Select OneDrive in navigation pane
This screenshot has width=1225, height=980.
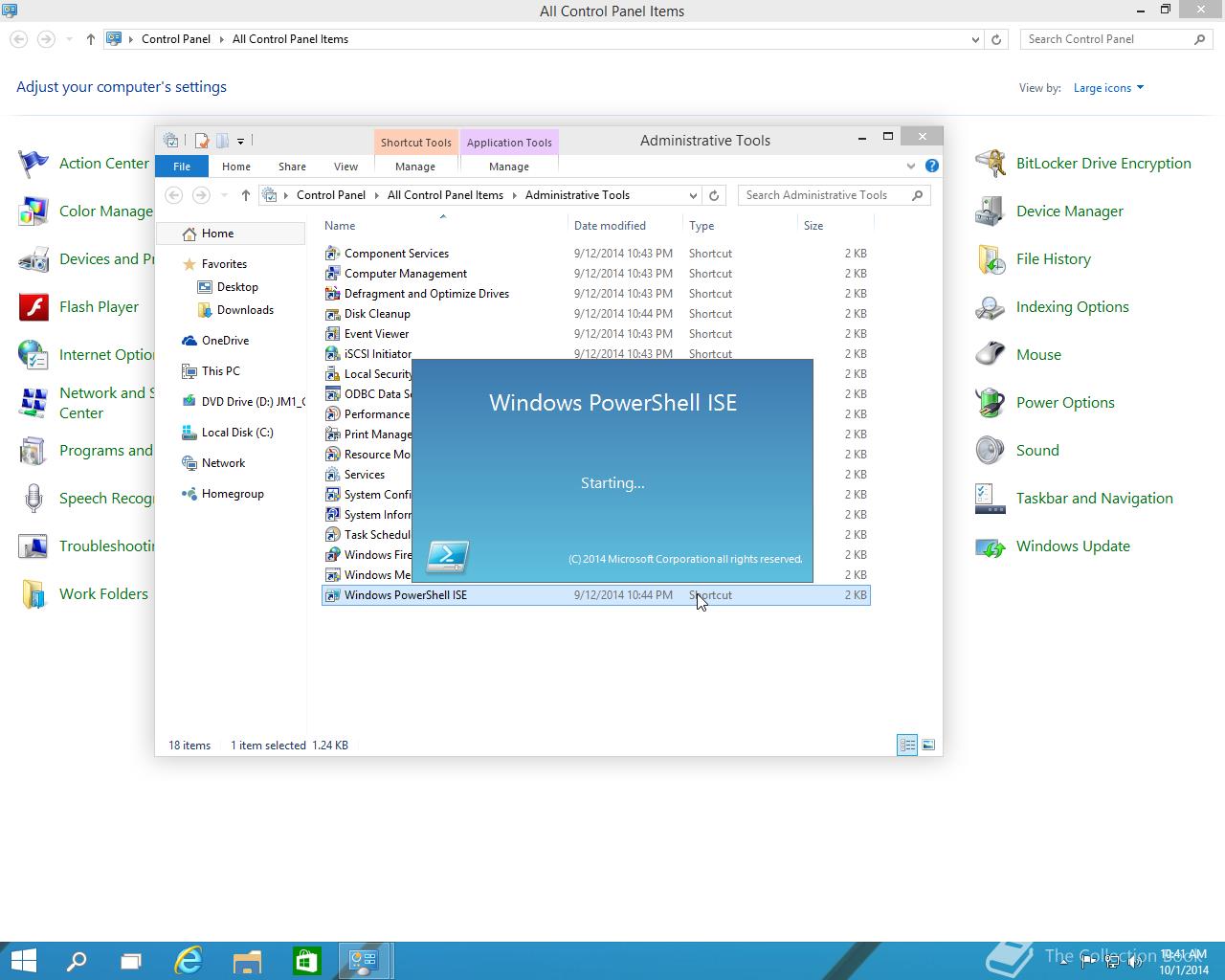(x=225, y=341)
